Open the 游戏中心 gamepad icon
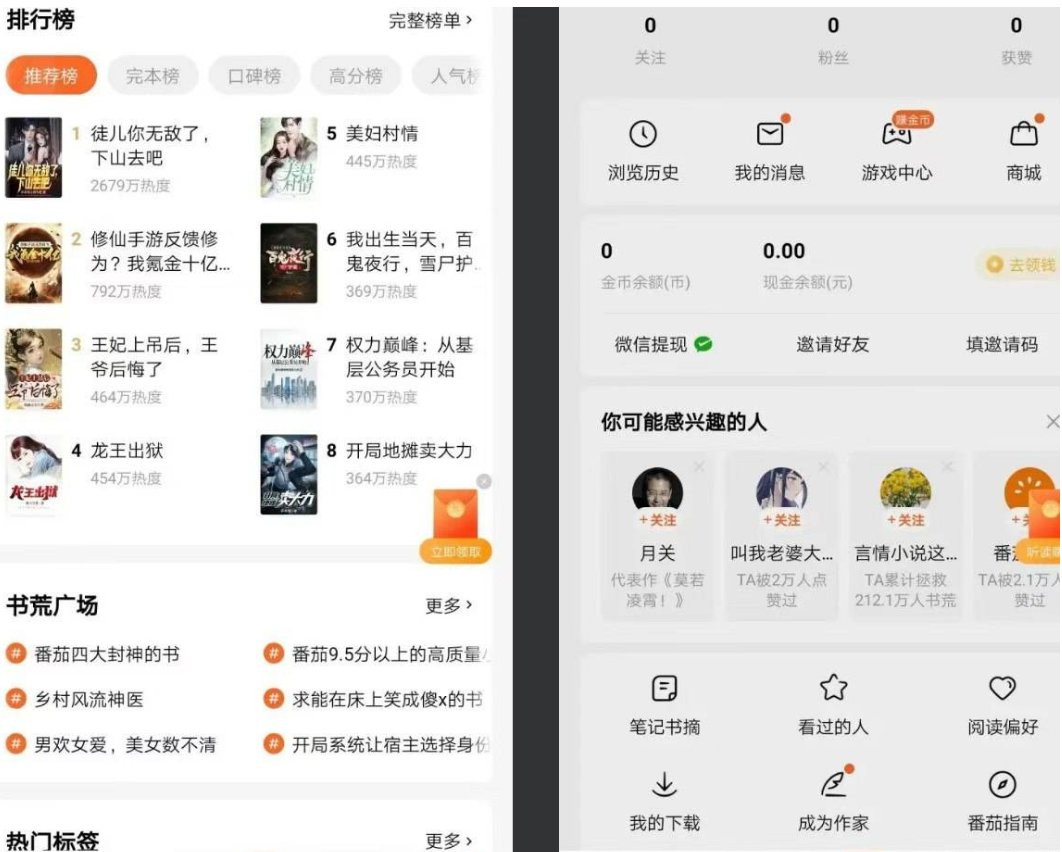 pos(896,134)
